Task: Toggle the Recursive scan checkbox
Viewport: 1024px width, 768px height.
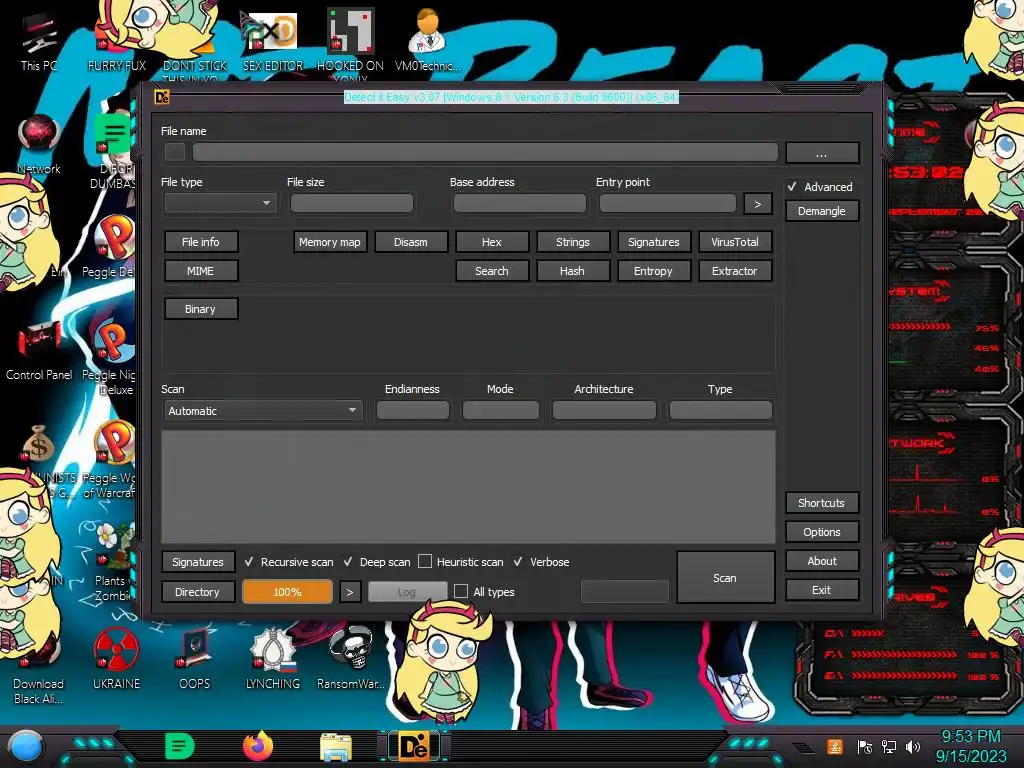Action: [x=249, y=562]
